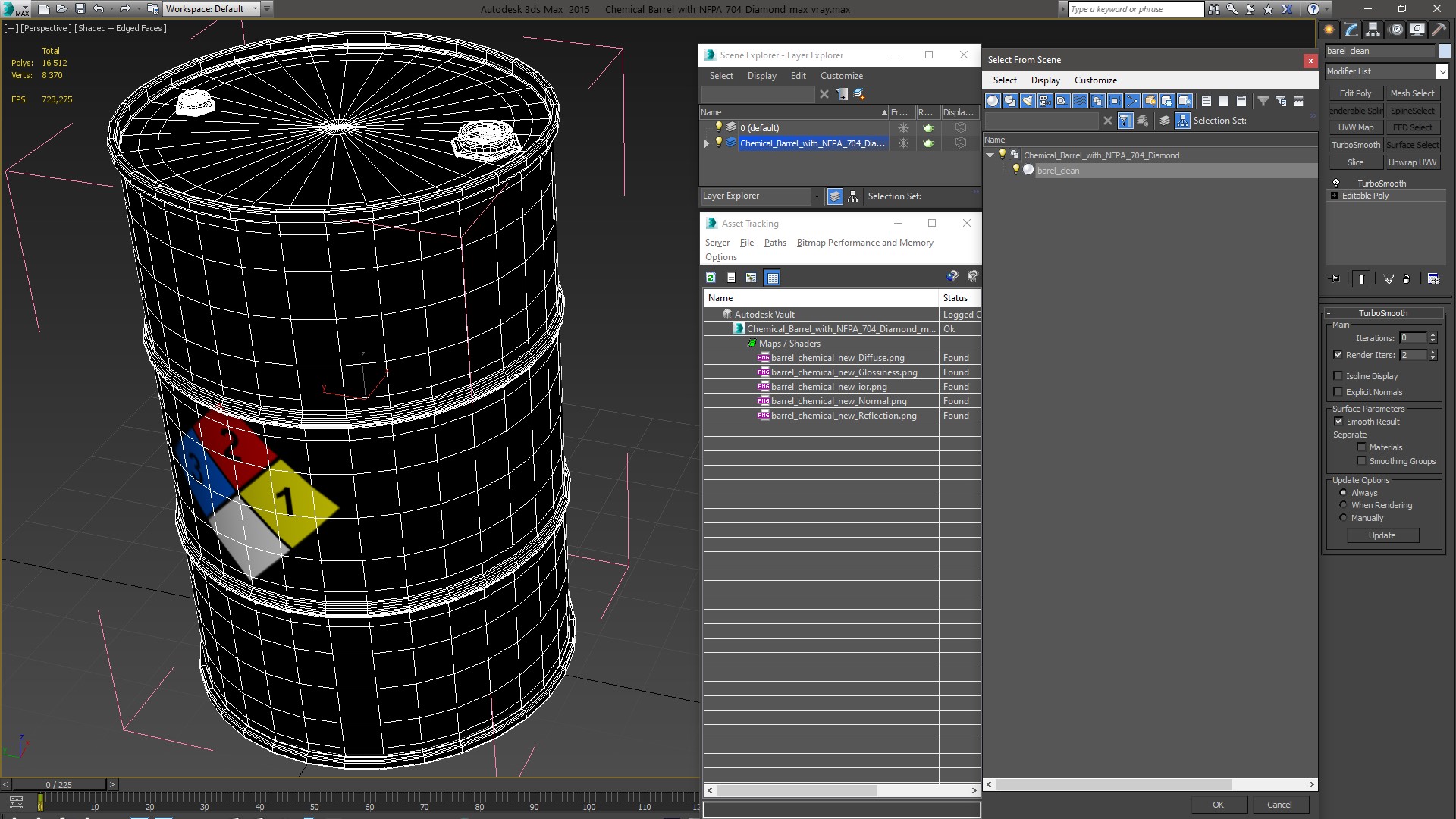
Task: Open the Modifier List dropdown
Action: (x=1442, y=71)
